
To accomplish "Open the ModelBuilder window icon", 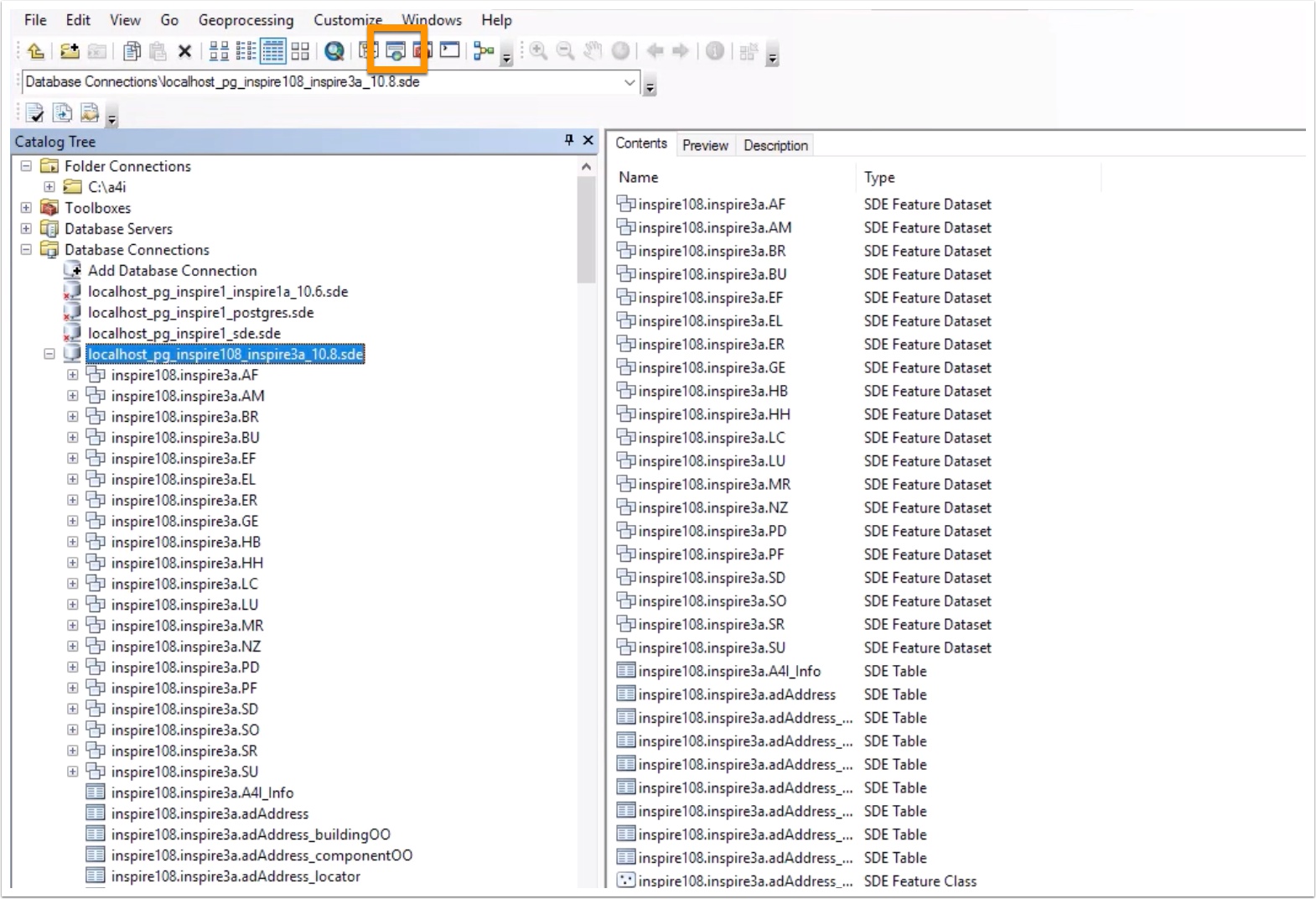I will 484,52.
